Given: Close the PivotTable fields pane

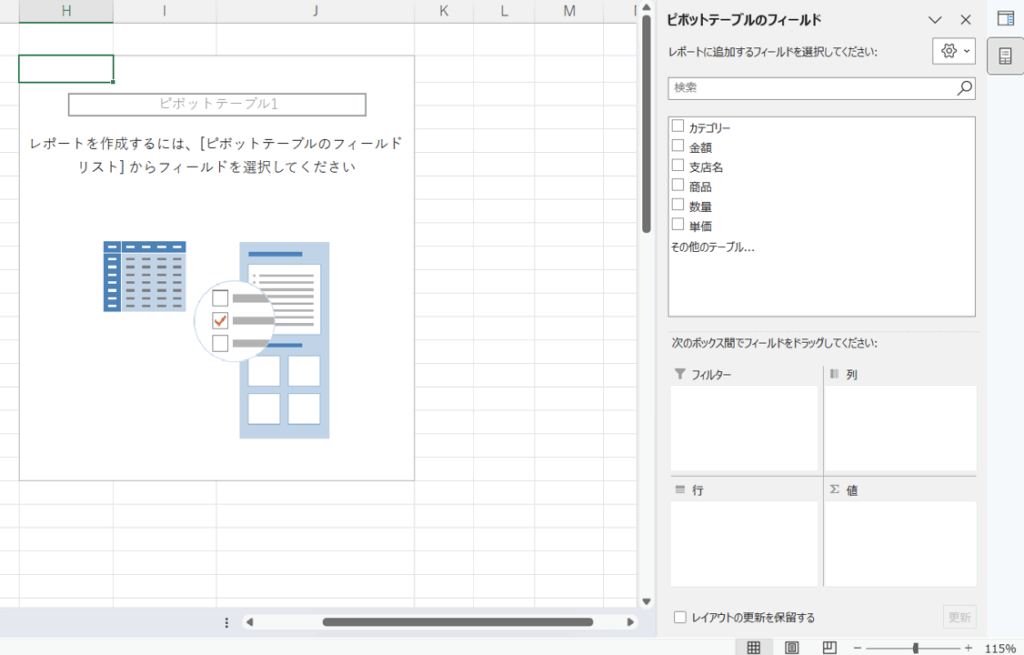Looking at the screenshot, I should point(965,20).
